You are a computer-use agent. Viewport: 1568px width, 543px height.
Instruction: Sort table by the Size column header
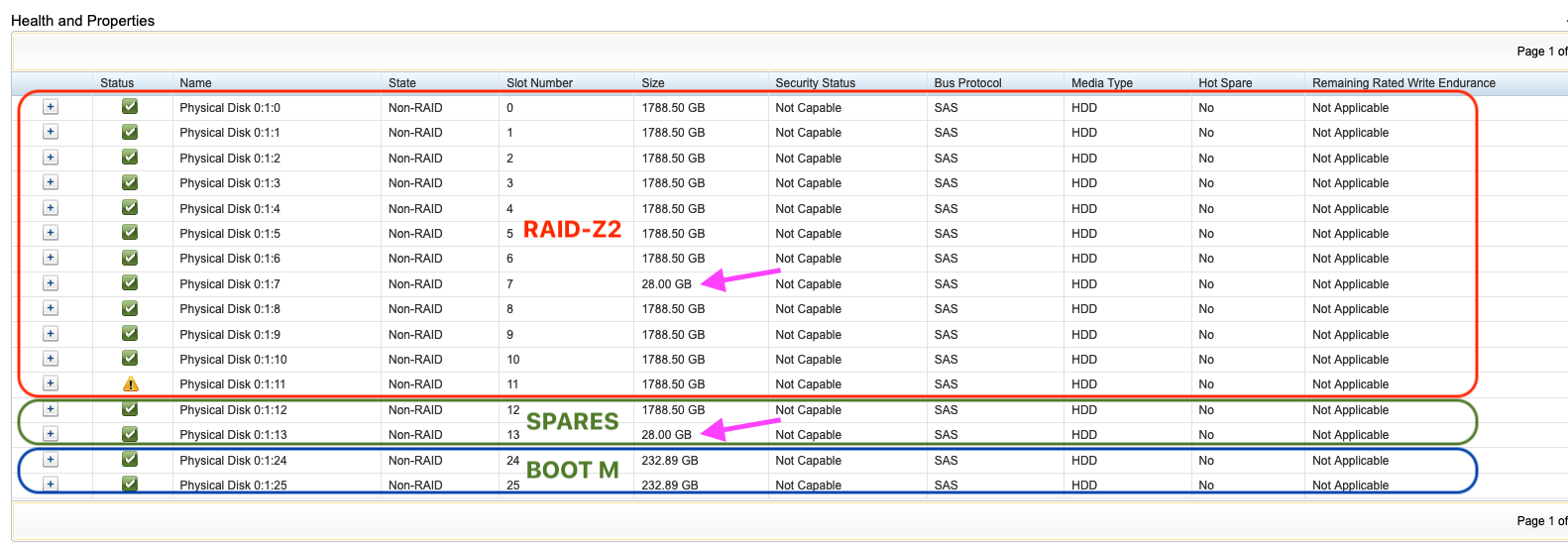click(x=652, y=83)
